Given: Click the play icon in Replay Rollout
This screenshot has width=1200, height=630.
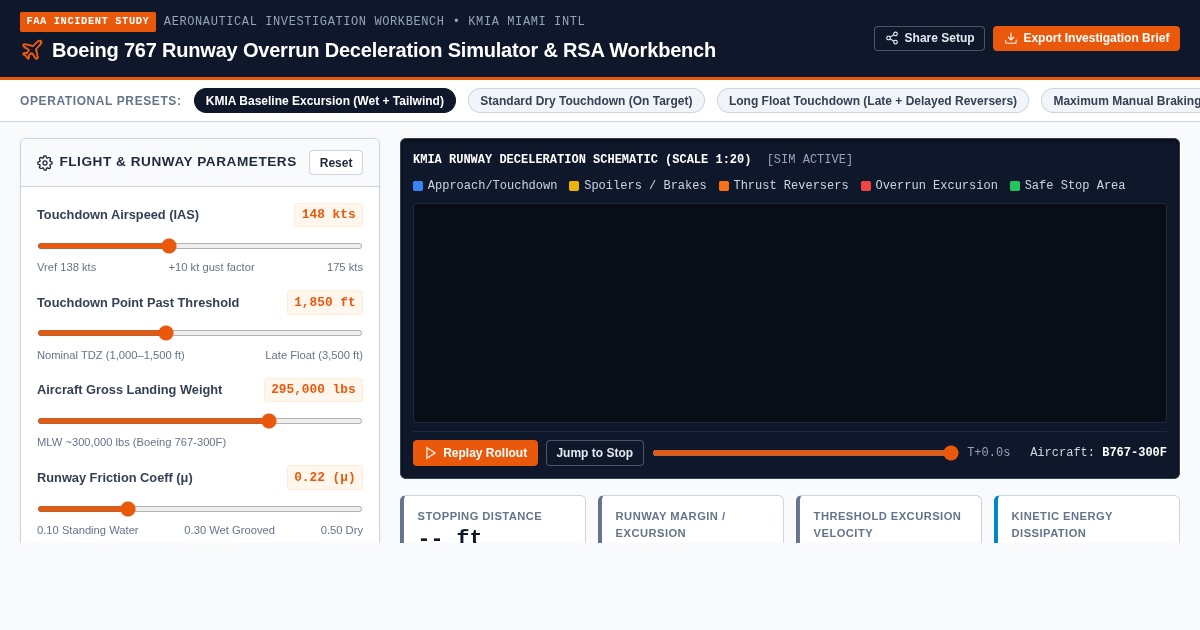Looking at the screenshot, I should coord(431,453).
